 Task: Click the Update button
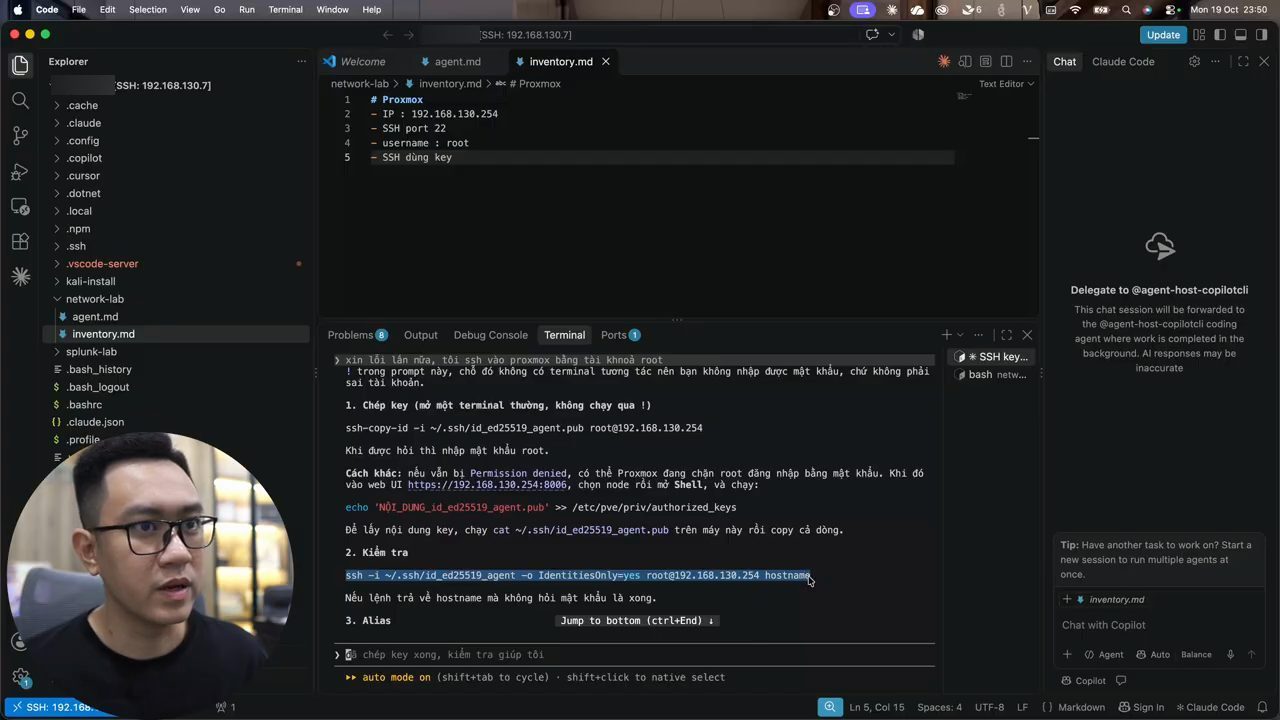point(1163,35)
